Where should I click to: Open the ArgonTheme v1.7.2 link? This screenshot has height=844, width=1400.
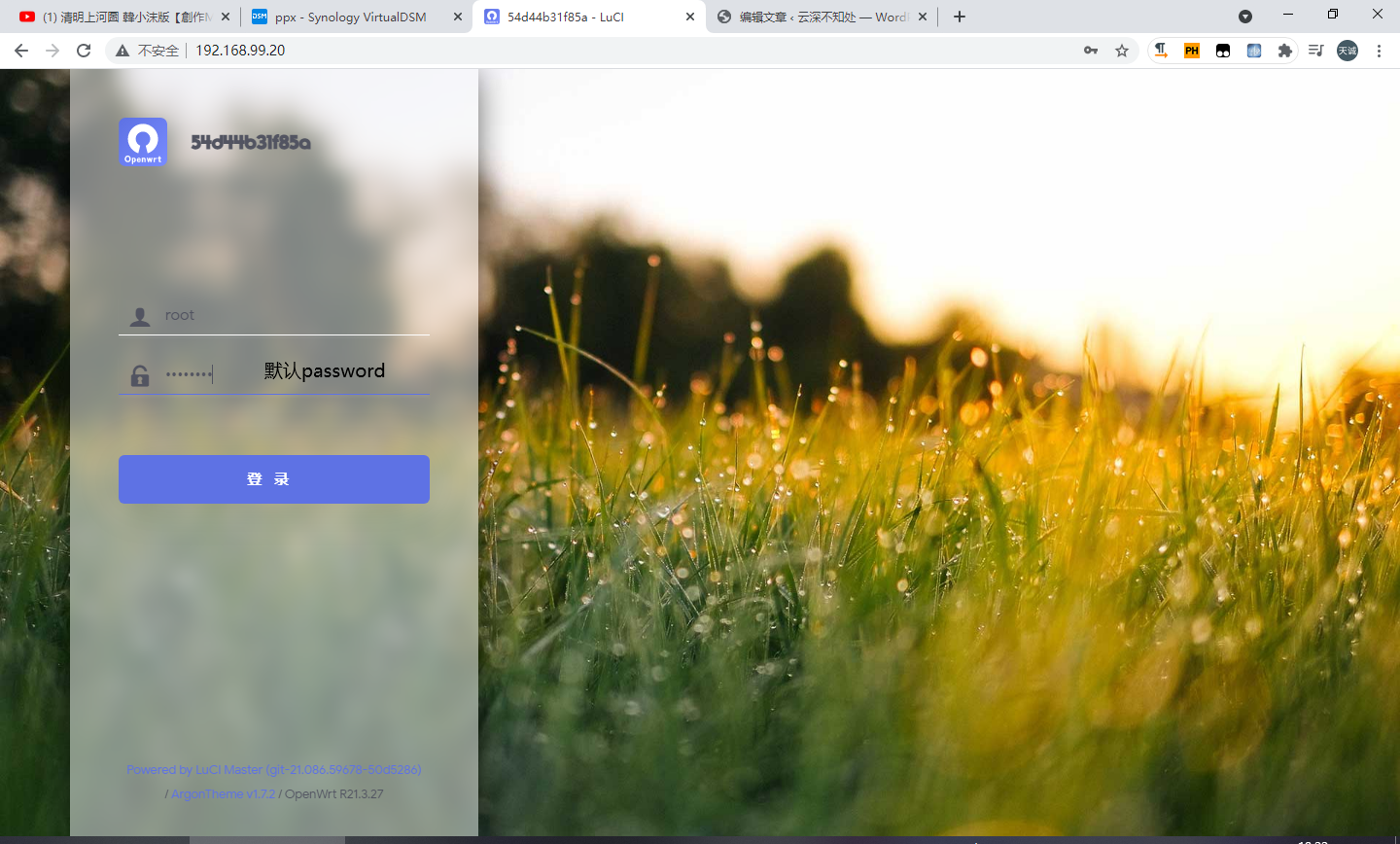223,793
